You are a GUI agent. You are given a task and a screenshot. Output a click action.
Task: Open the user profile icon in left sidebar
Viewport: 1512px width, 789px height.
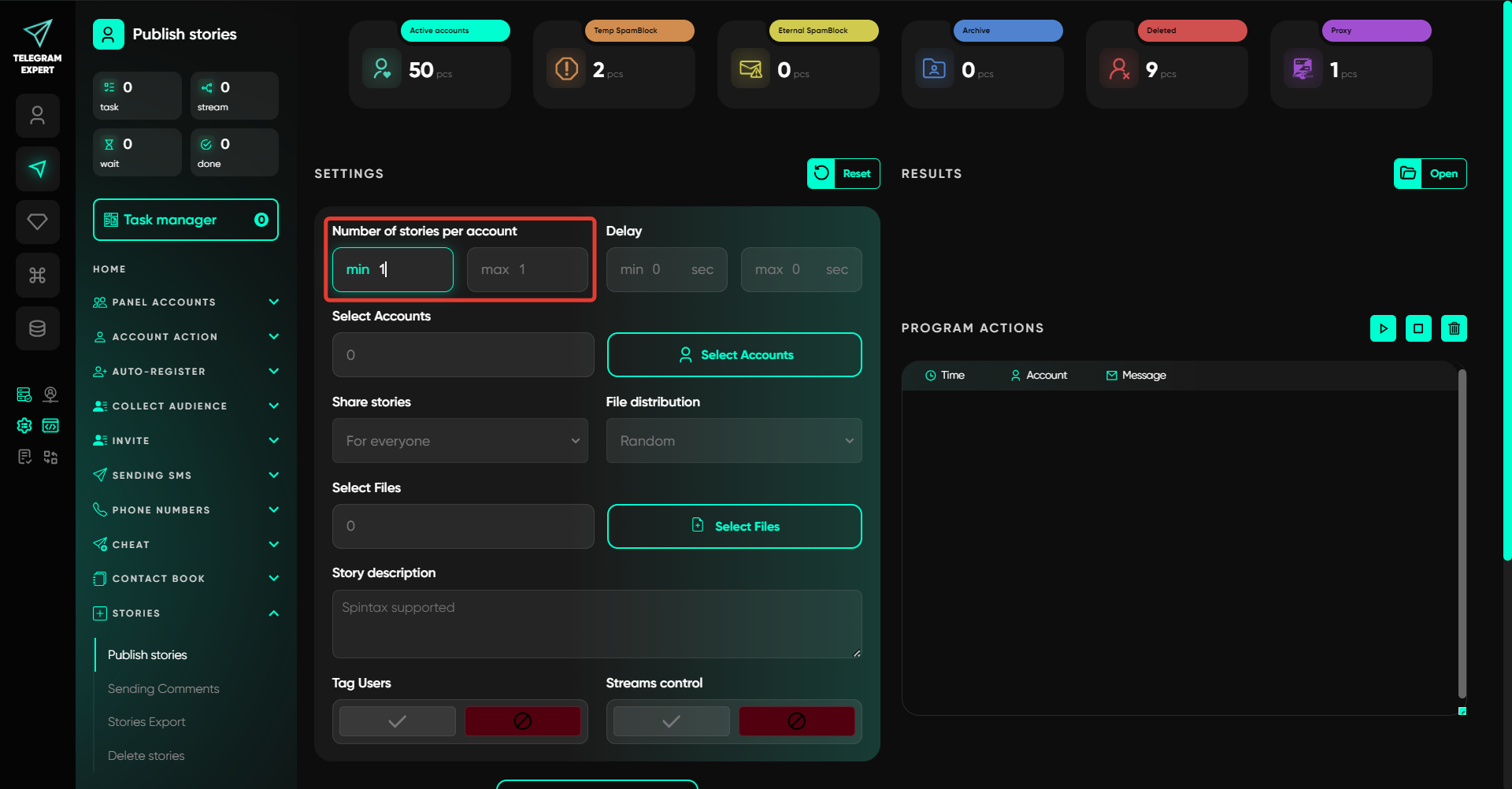click(x=38, y=116)
